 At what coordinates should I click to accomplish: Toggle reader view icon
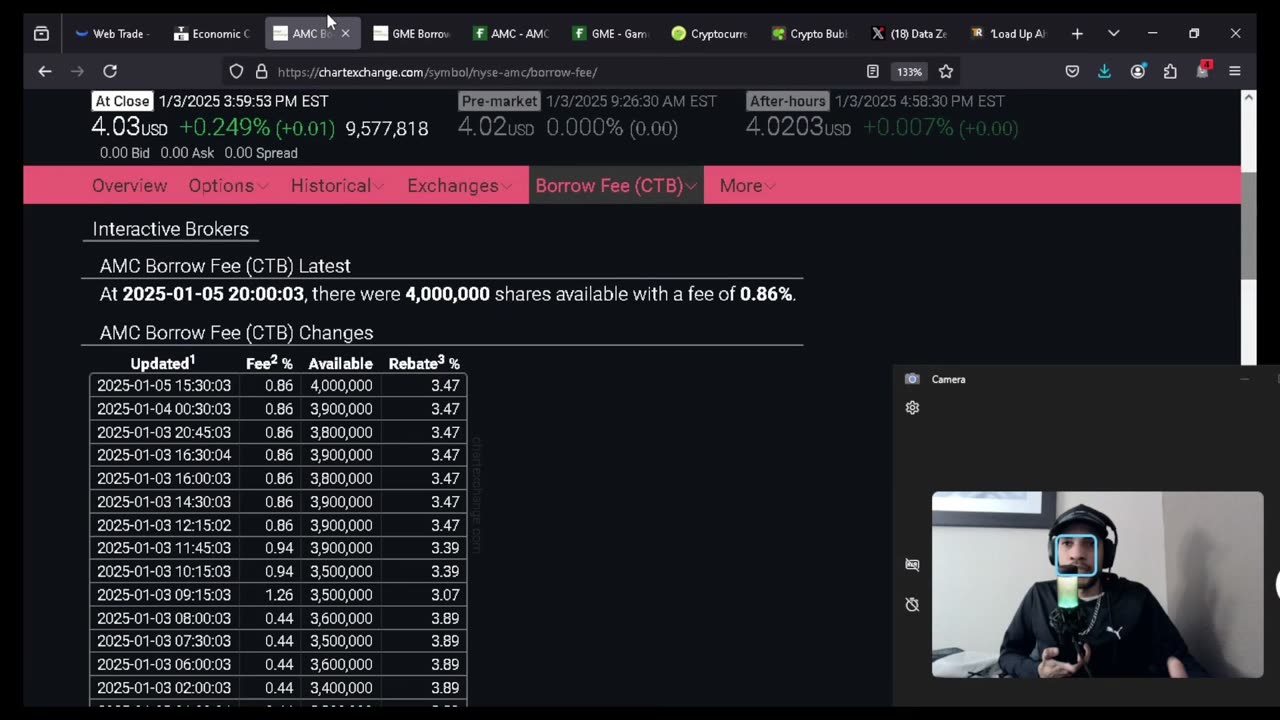coord(872,72)
